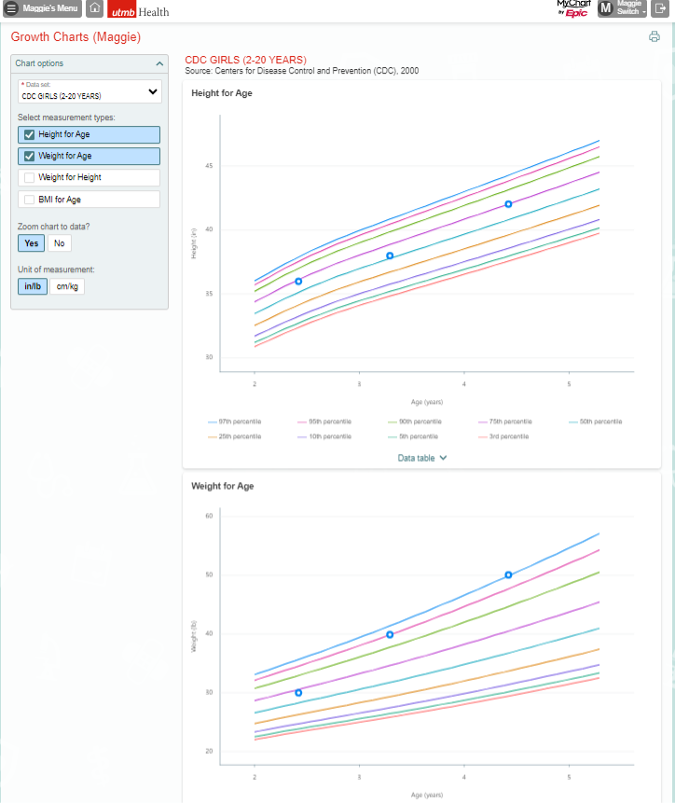Enable the BMI for Age checkbox
Image resolution: width=676 pixels, height=804 pixels.
(x=30, y=200)
